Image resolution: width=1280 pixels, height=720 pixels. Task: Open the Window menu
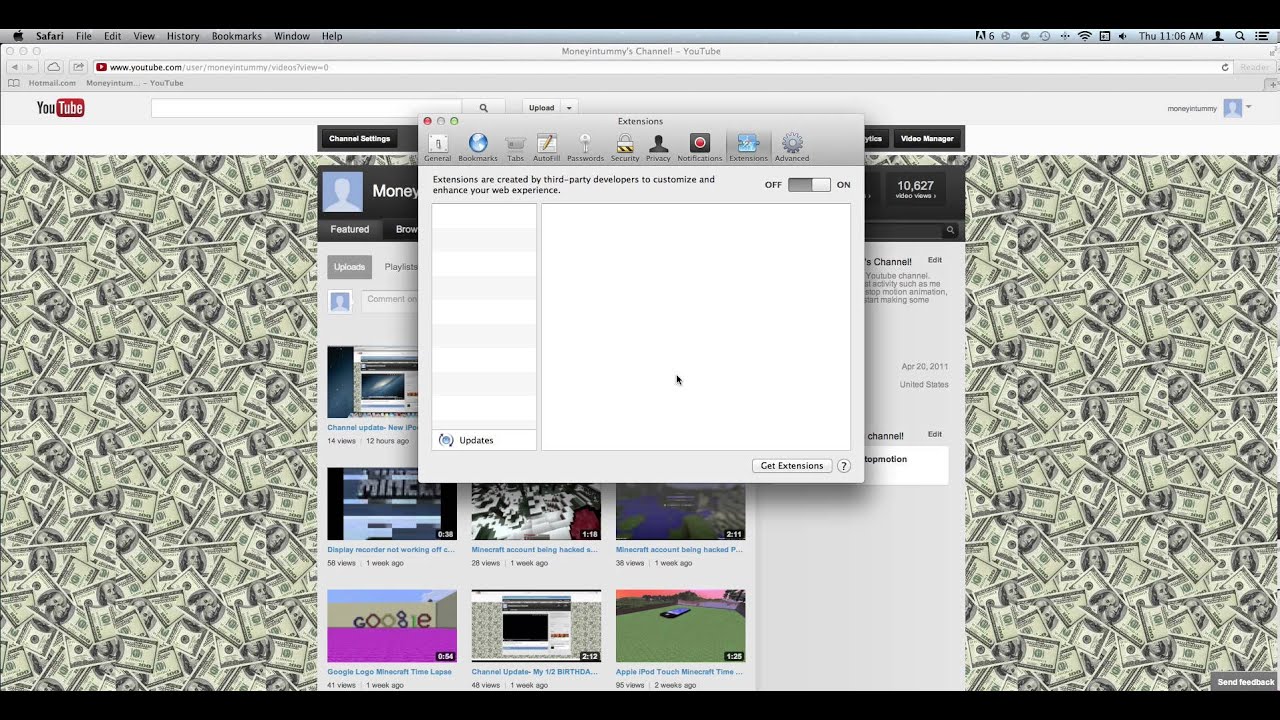(292, 36)
